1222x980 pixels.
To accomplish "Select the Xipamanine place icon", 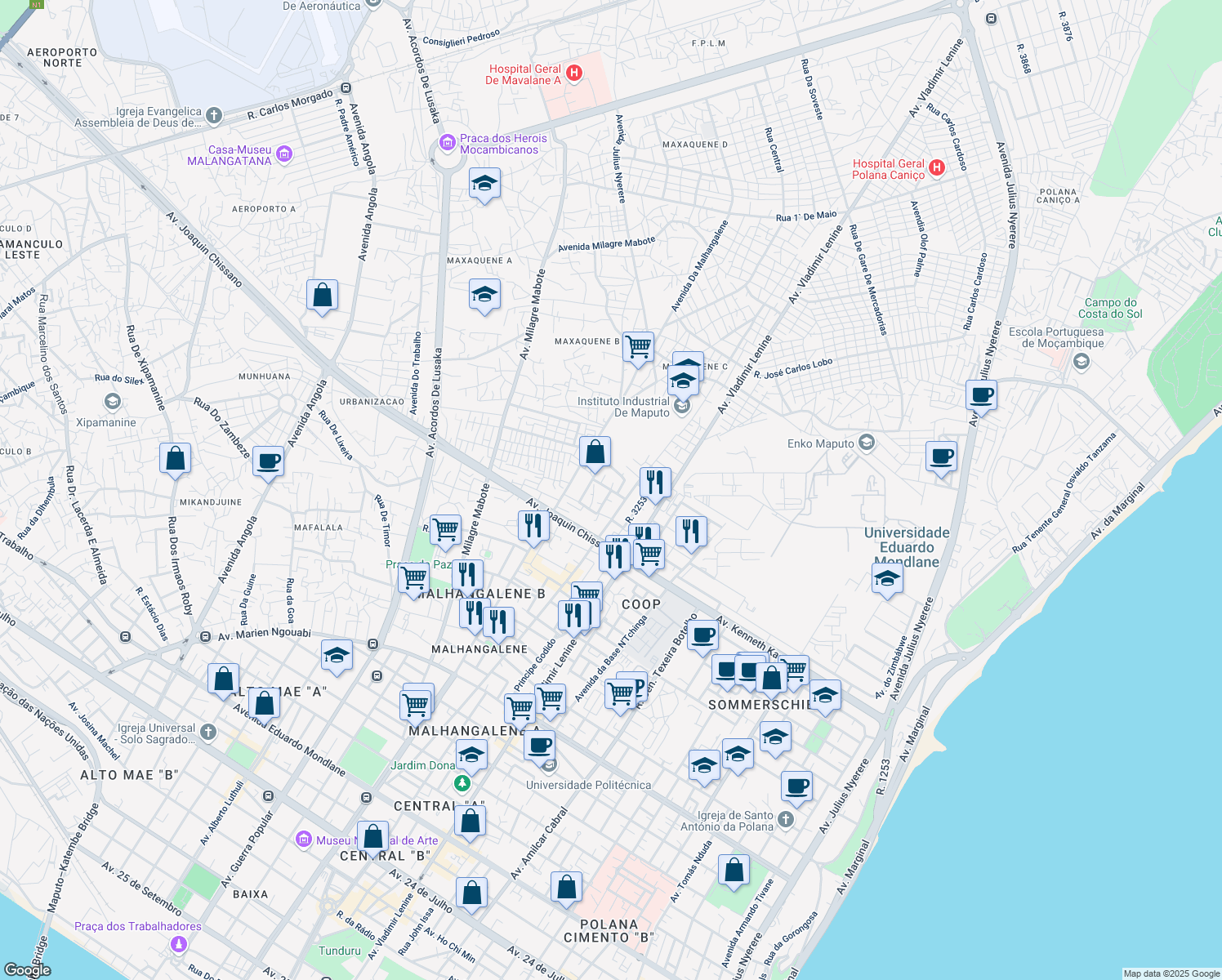I will [x=113, y=402].
